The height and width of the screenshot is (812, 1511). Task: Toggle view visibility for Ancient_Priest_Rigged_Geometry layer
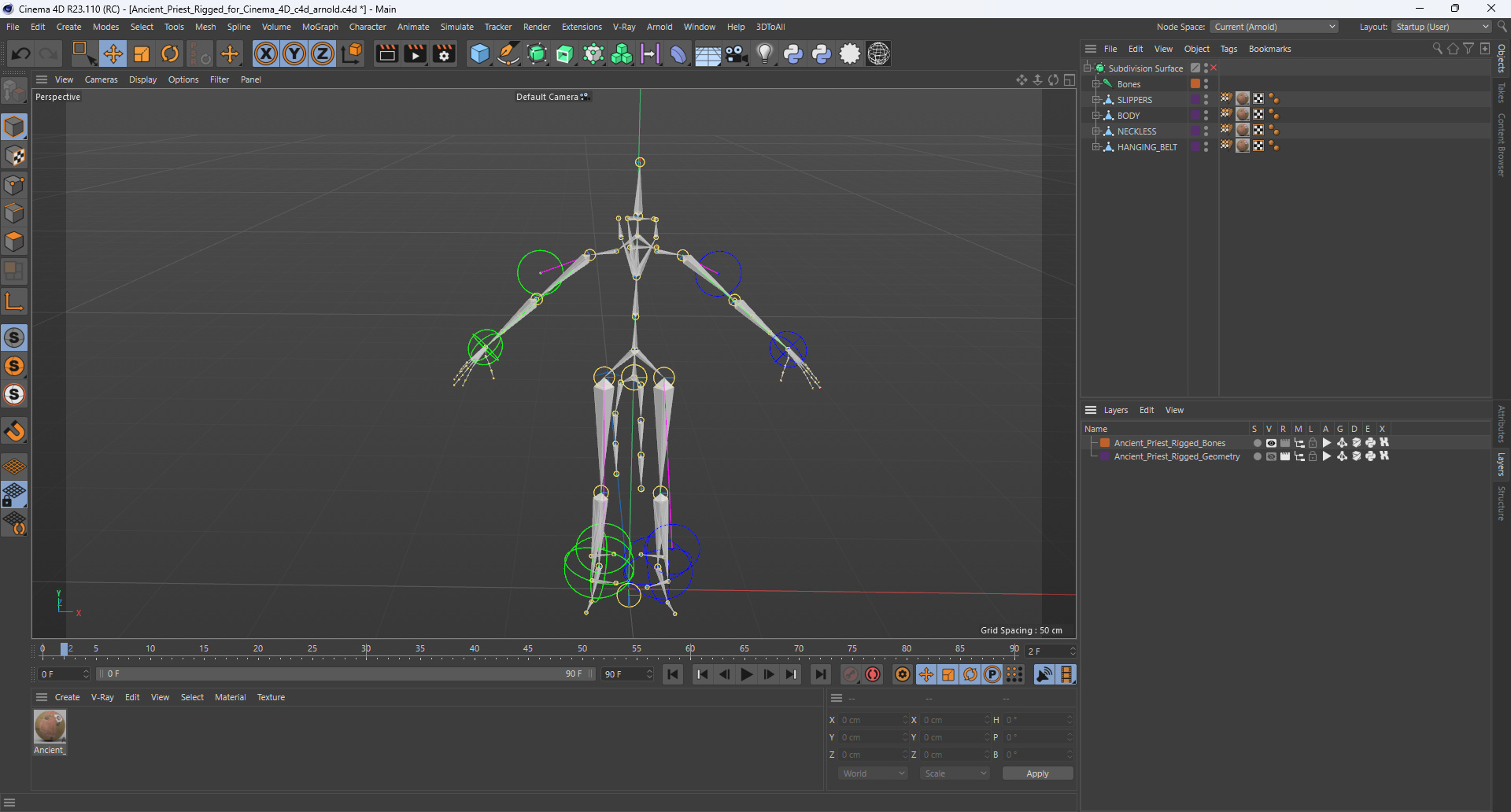click(1270, 456)
